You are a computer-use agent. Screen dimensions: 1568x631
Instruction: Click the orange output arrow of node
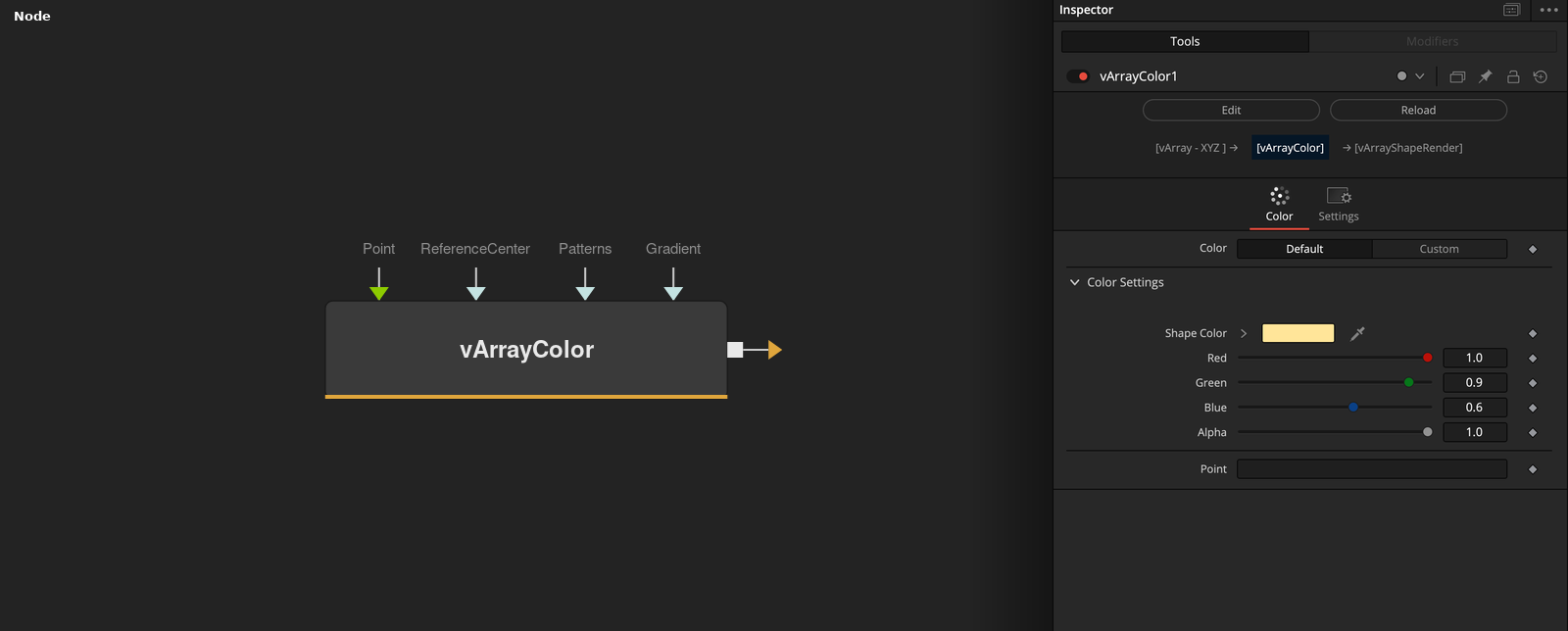[x=775, y=350]
